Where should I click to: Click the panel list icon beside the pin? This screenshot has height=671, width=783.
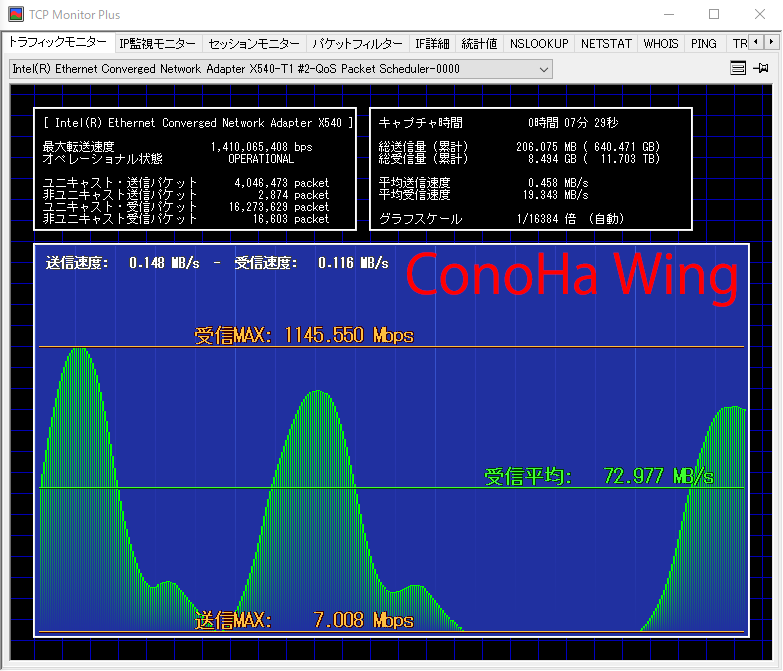[x=738, y=69]
